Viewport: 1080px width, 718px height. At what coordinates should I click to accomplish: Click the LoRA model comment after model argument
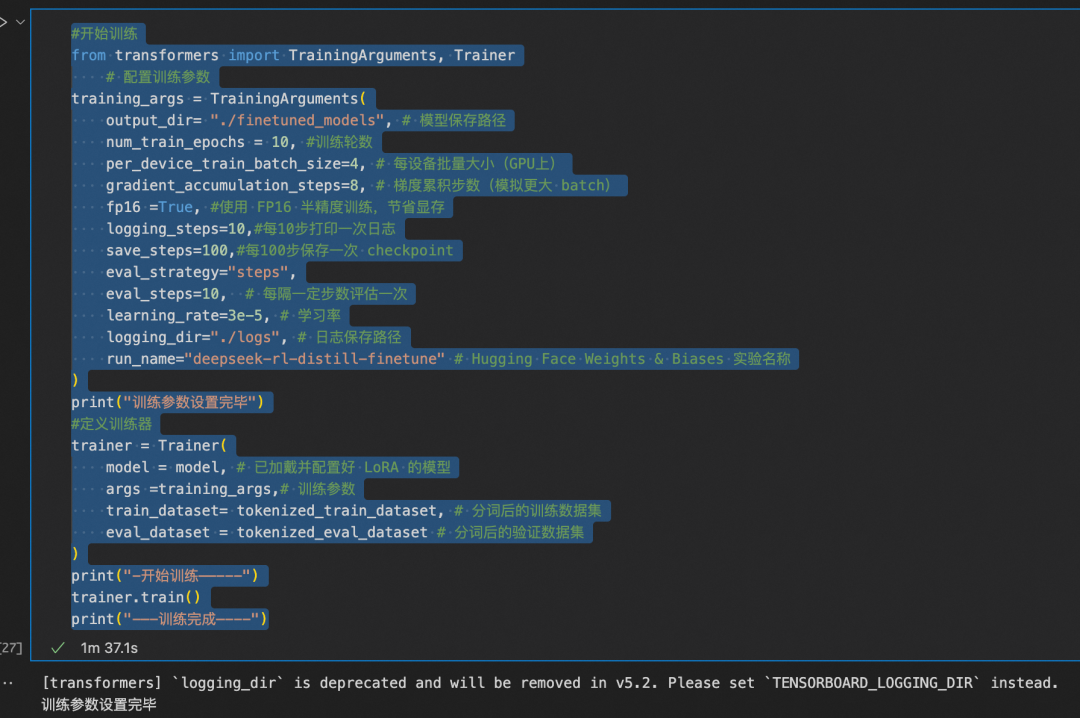[x=344, y=467]
